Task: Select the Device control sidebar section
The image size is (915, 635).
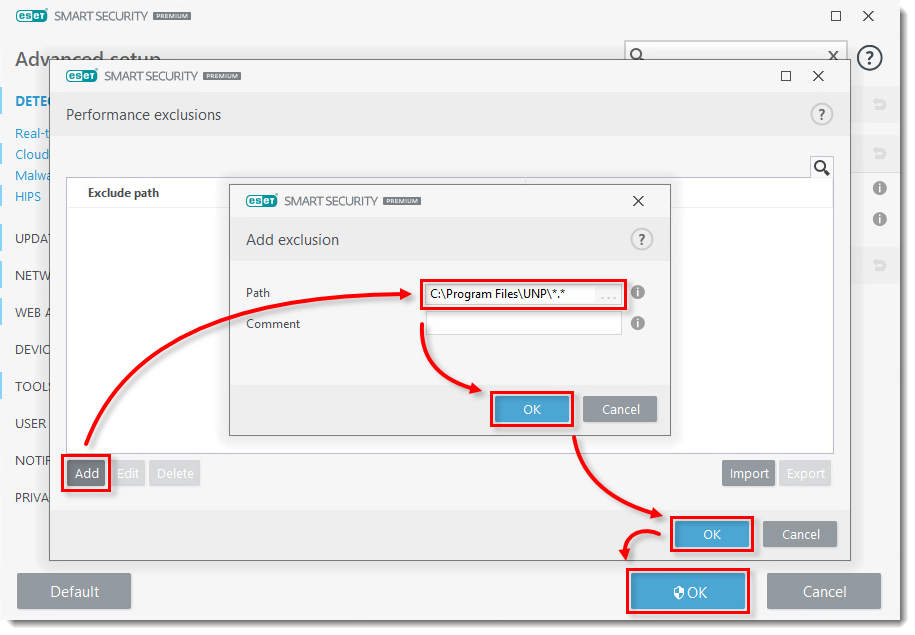Action: (x=32, y=350)
